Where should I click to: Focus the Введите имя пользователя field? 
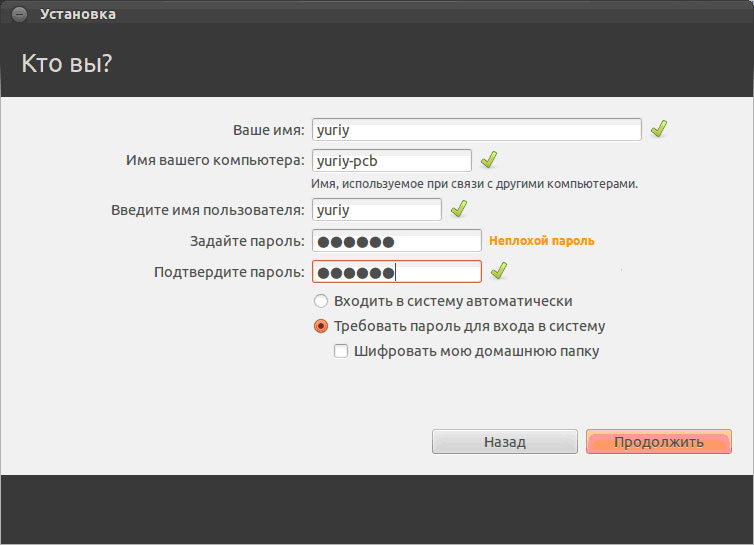click(x=377, y=210)
